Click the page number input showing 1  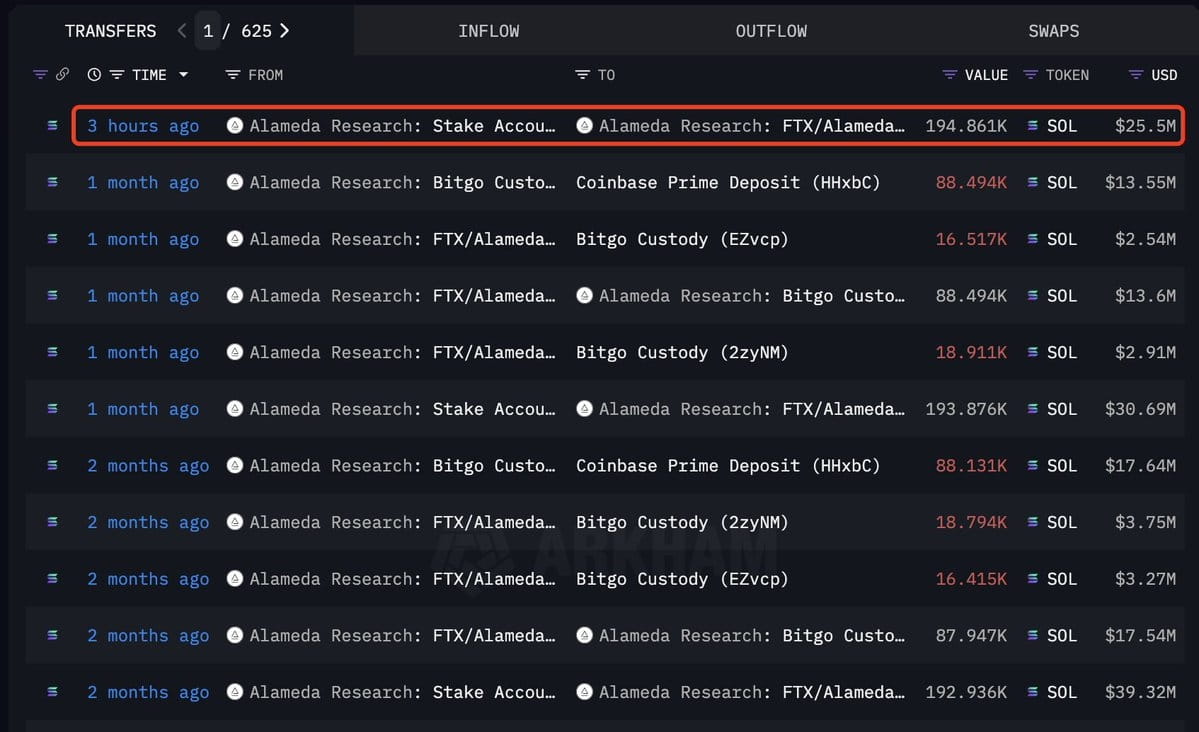click(x=208, y=31)
